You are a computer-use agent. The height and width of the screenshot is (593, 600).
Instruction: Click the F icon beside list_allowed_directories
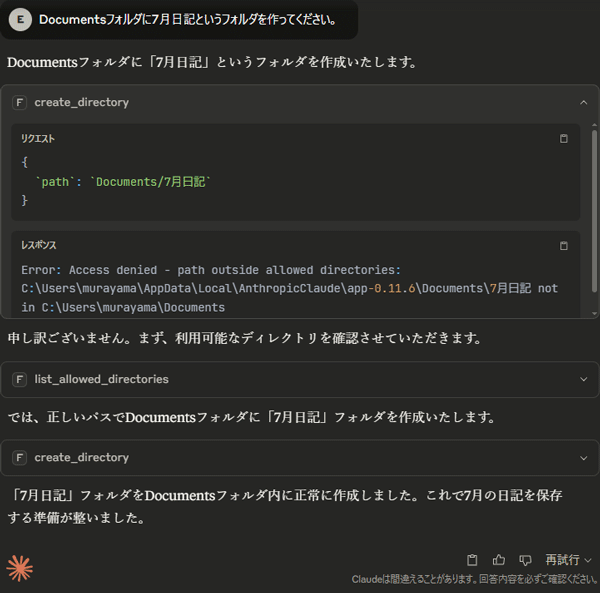click(x=20, y=380)
